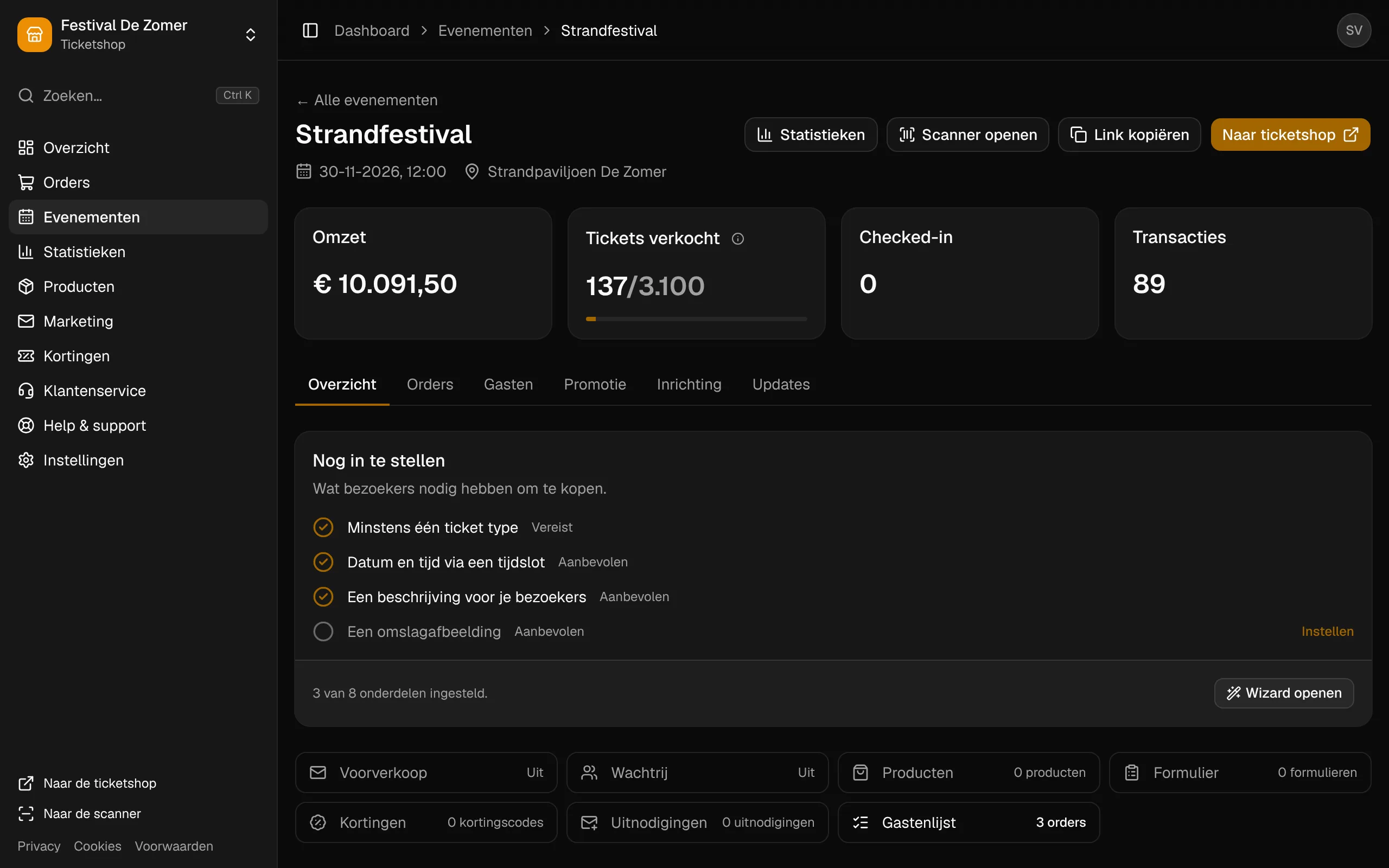The height and width of the screenshot is (868, 1389).
Task: Open the Tickets verkocht info icon
Action: tap(737, 238)
